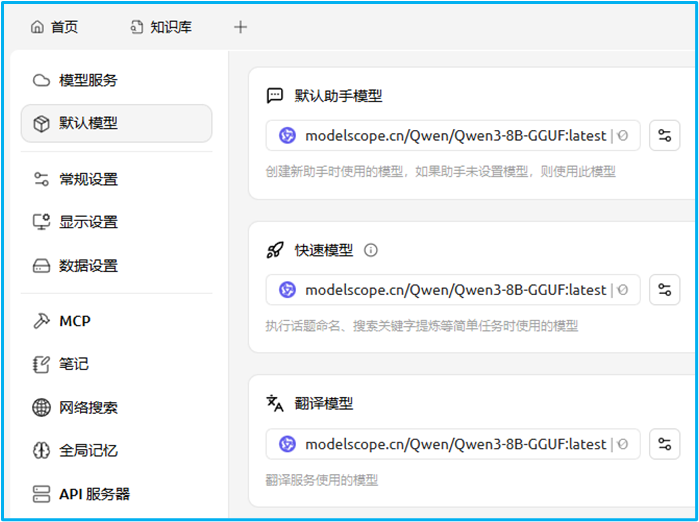
Task: Click the tag icon in 默认助手模型 field
Action: (x=623, y=136)
